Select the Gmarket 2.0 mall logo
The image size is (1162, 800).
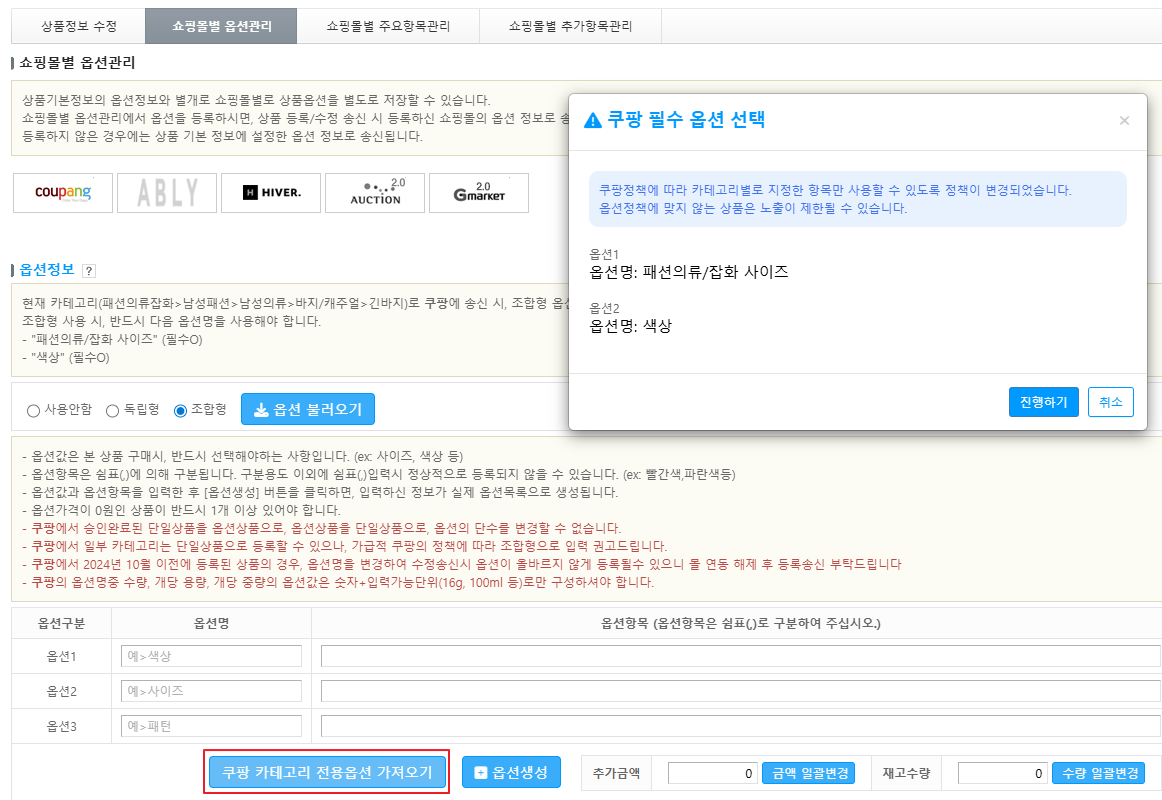479,192
